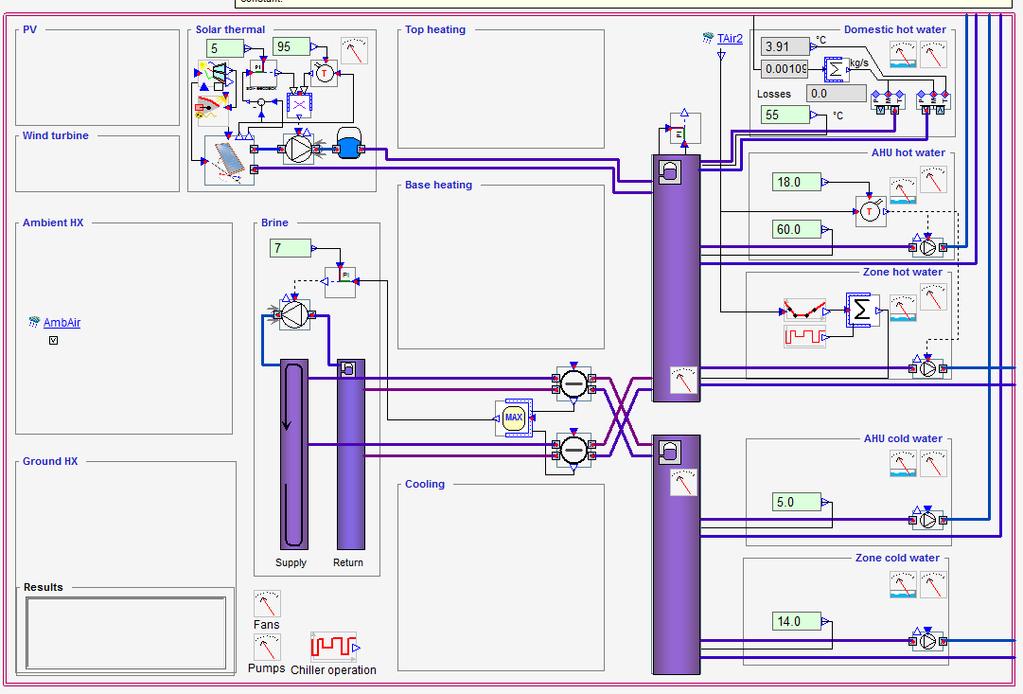Open the gauge on the cold tank
The width and height of the screenshot is (1023, 694).
[683, 482]
